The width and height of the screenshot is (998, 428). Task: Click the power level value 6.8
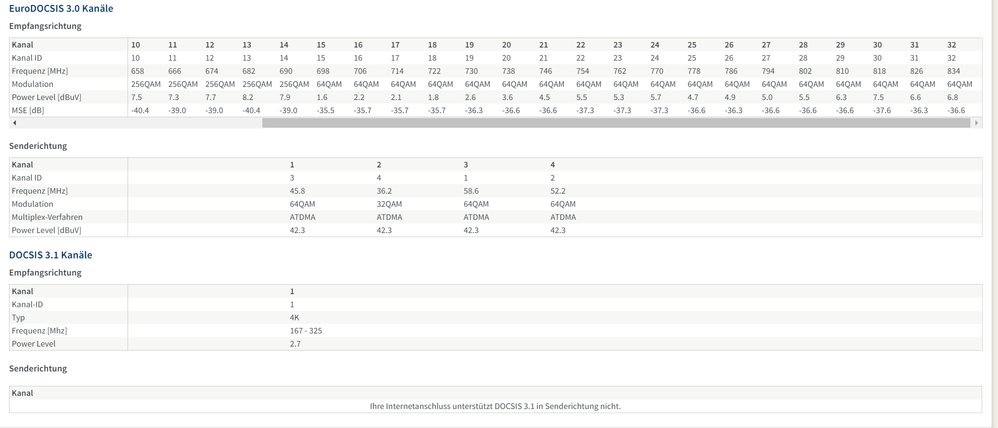[x=953, y=97]
